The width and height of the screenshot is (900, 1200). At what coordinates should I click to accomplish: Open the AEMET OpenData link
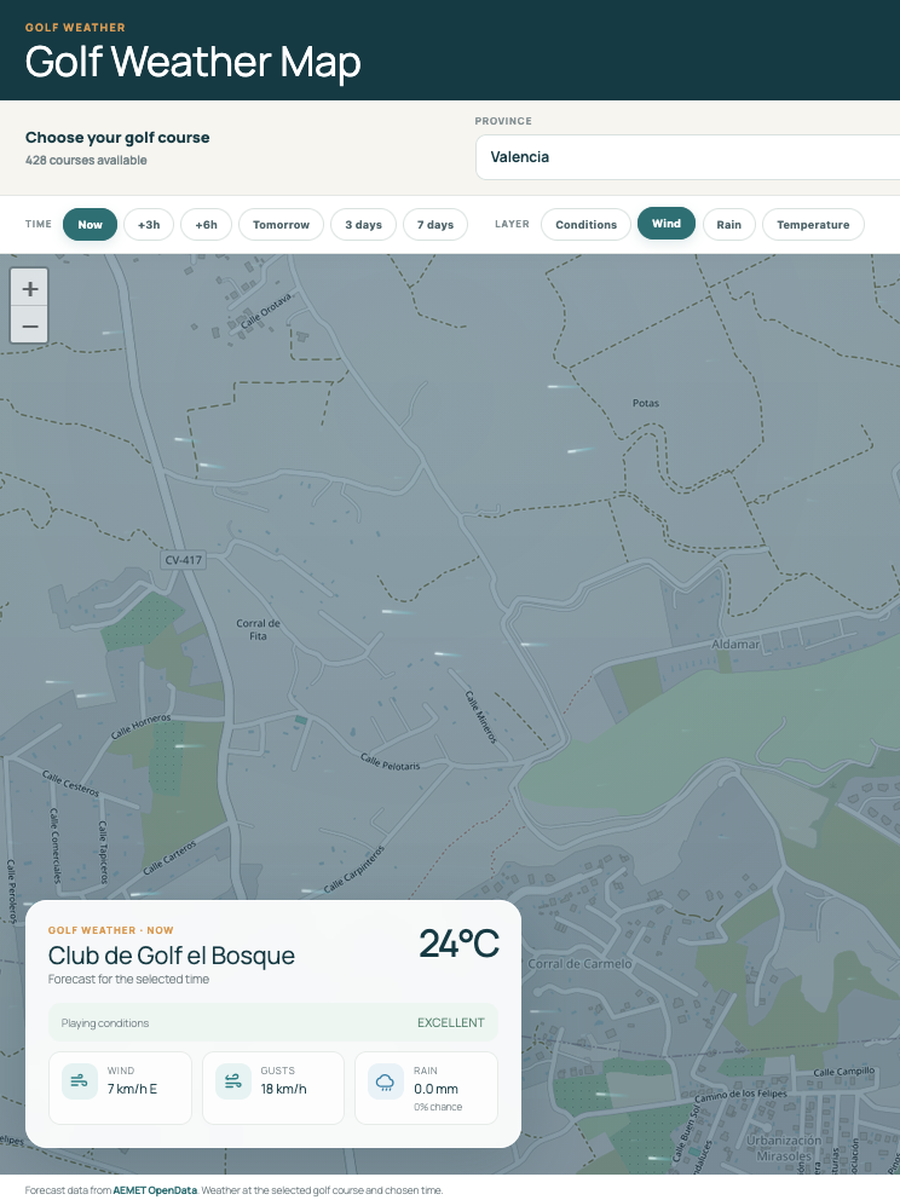click(155, 1190)
